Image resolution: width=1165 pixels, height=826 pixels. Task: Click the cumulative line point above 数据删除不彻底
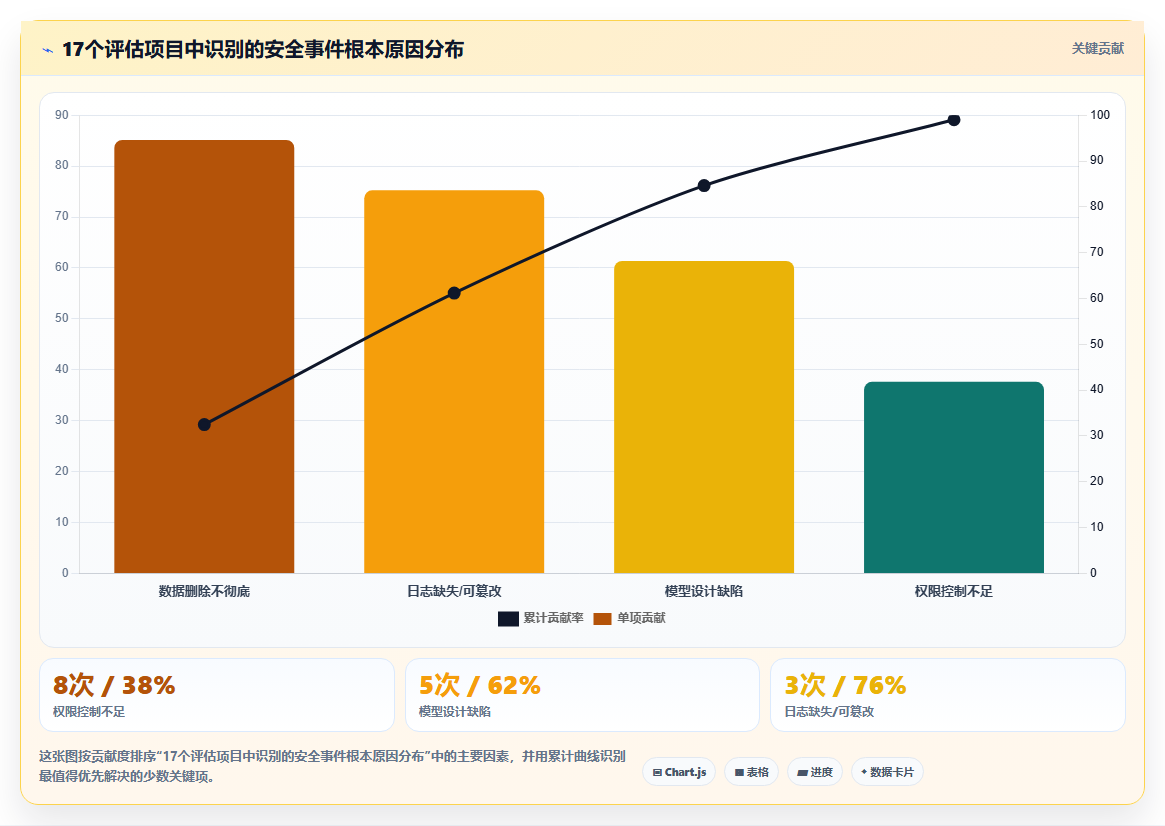pyautogui.click(x=204, y=425)
